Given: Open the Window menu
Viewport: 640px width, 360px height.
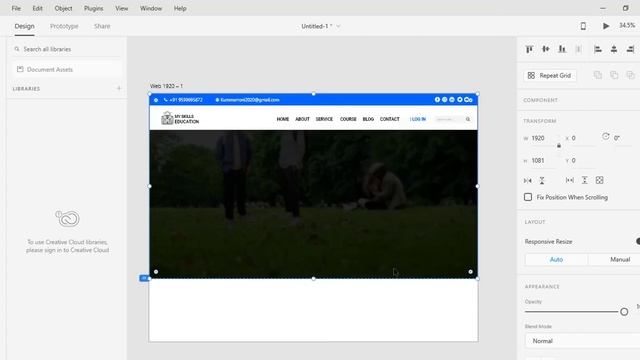Looking at the screenshot, I should (151, 8).
